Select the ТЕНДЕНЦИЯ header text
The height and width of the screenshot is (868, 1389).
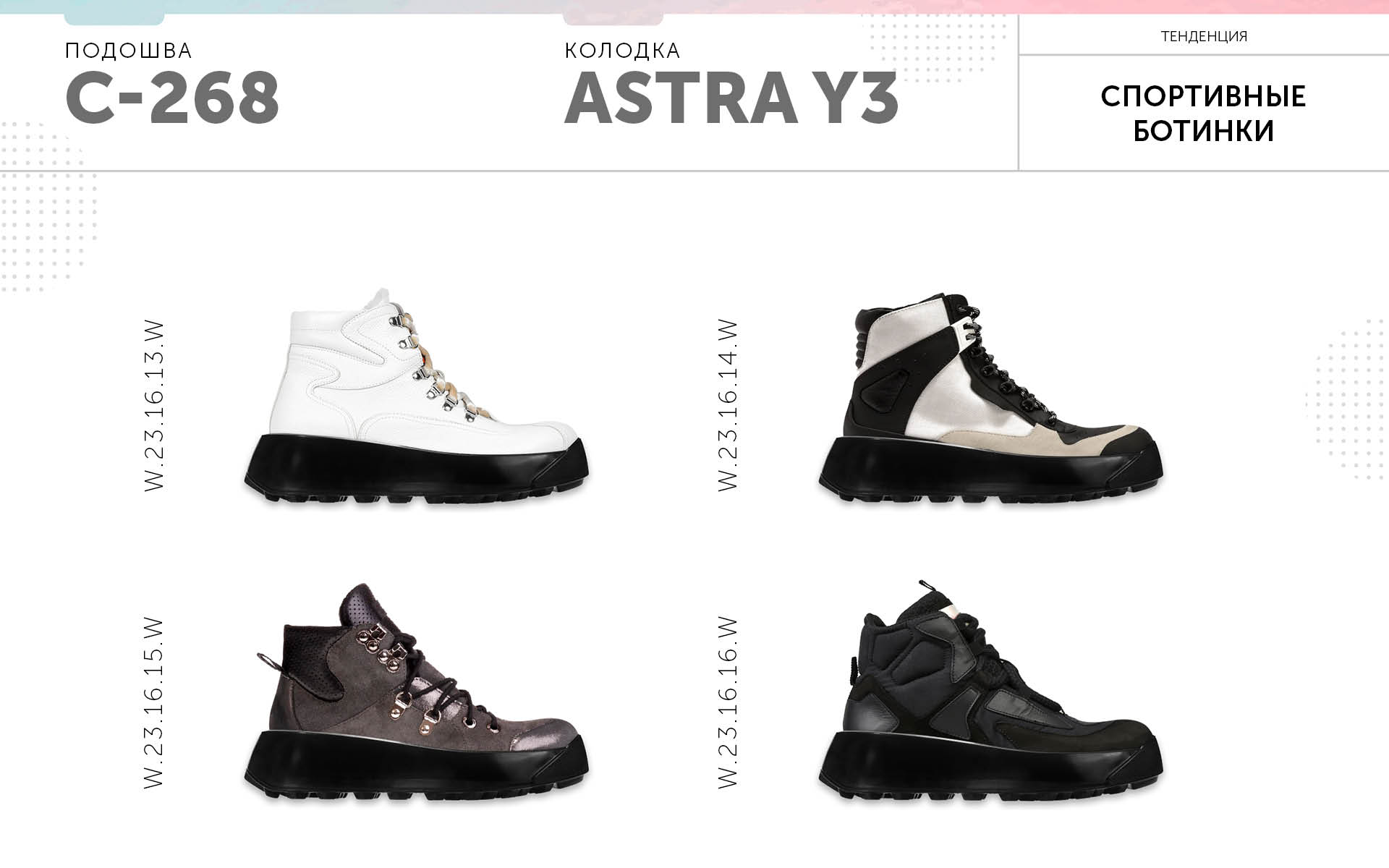[x=1204, y=36]
